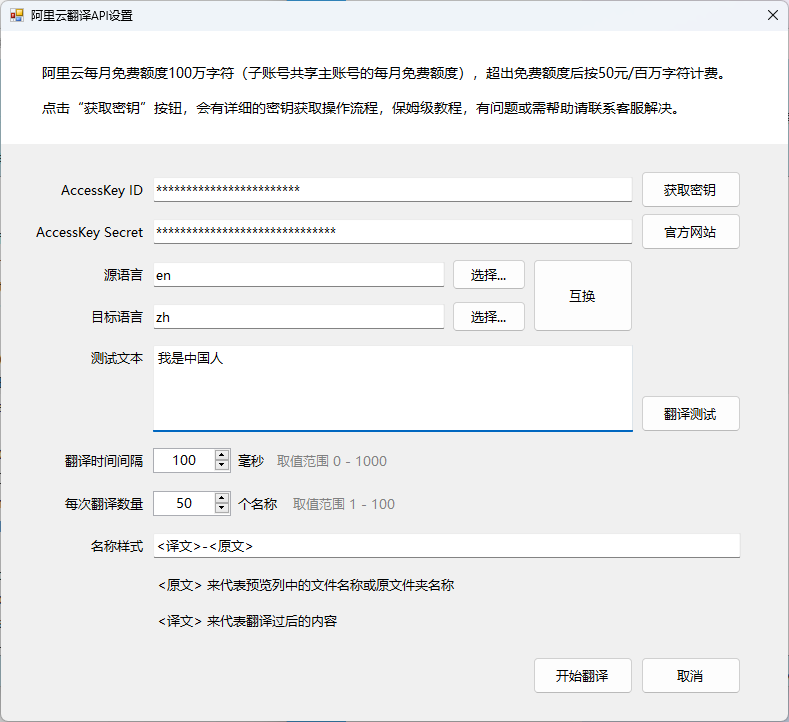
Task: Click the 阿里云每月免费额度 description line
Action: (x=385, y=73)
